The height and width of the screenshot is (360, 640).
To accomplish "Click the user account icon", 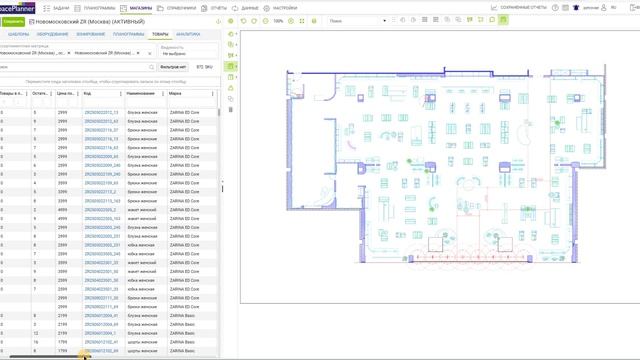I will (x=604, y=8).
